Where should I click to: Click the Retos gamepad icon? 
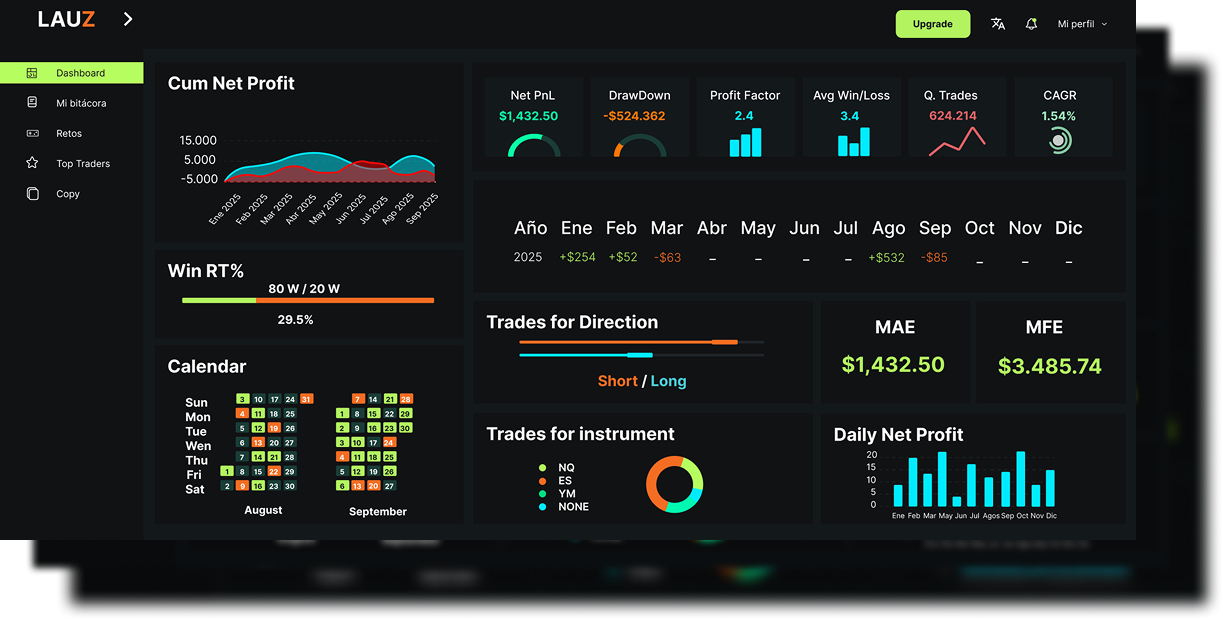tap(35, 133)
